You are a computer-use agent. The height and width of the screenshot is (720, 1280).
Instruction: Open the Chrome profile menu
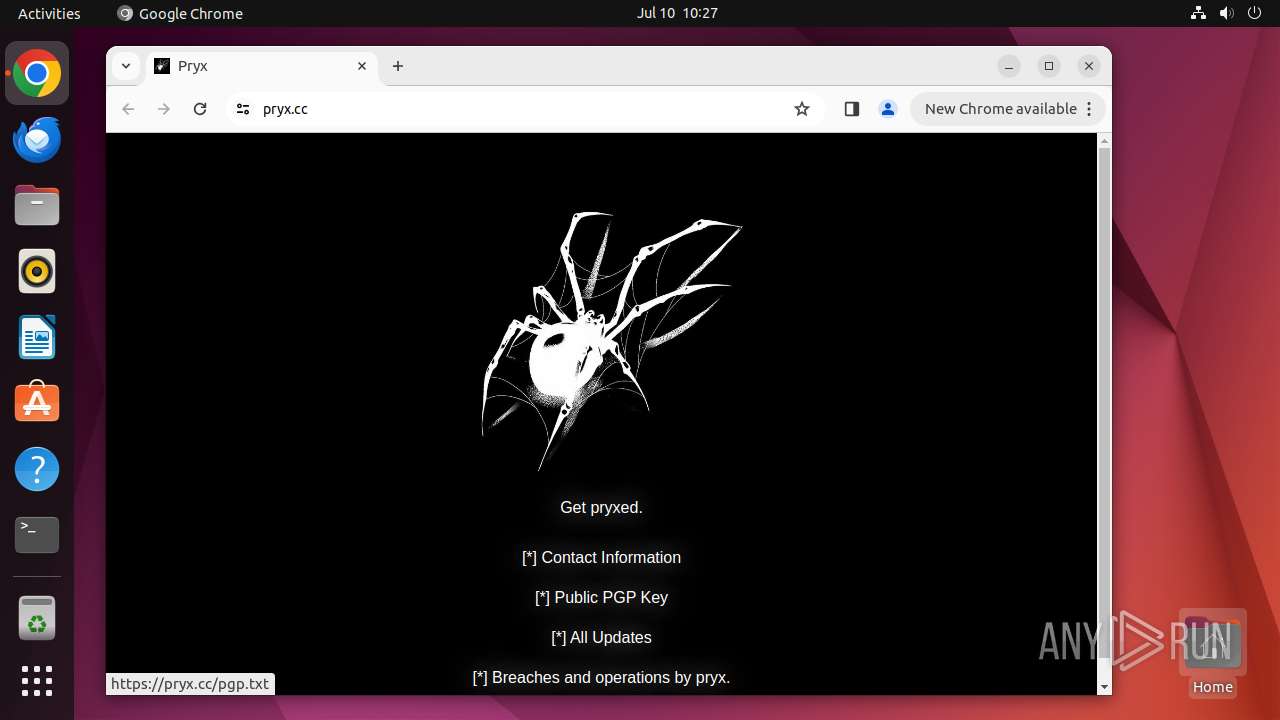pos(888,109)
